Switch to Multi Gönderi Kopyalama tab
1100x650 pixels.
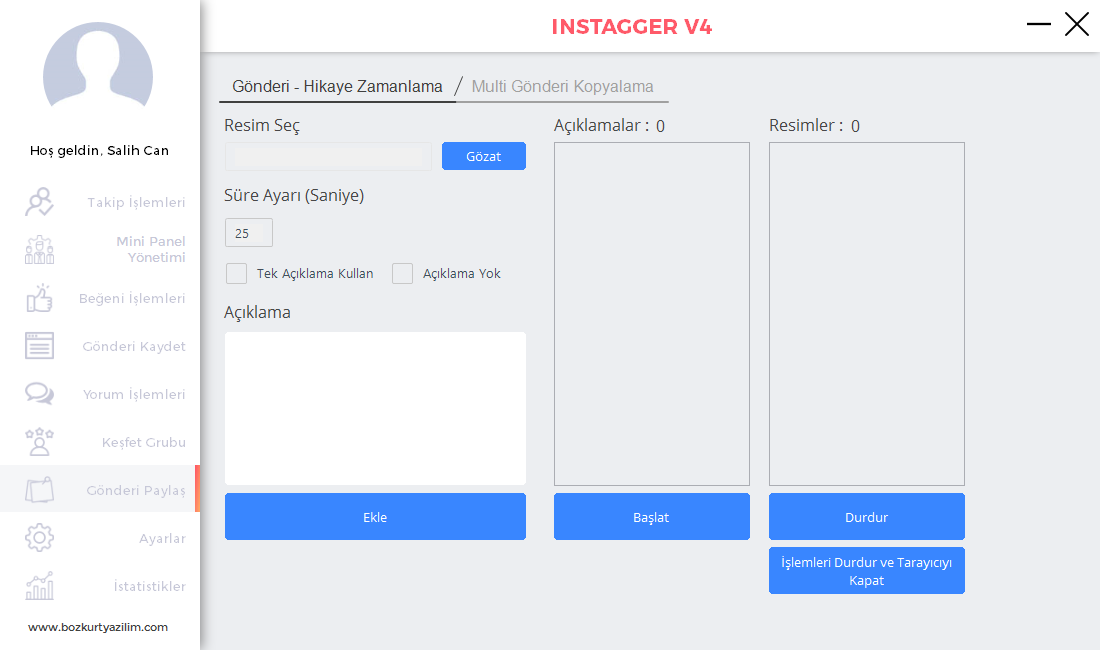(x=562, y=86)
